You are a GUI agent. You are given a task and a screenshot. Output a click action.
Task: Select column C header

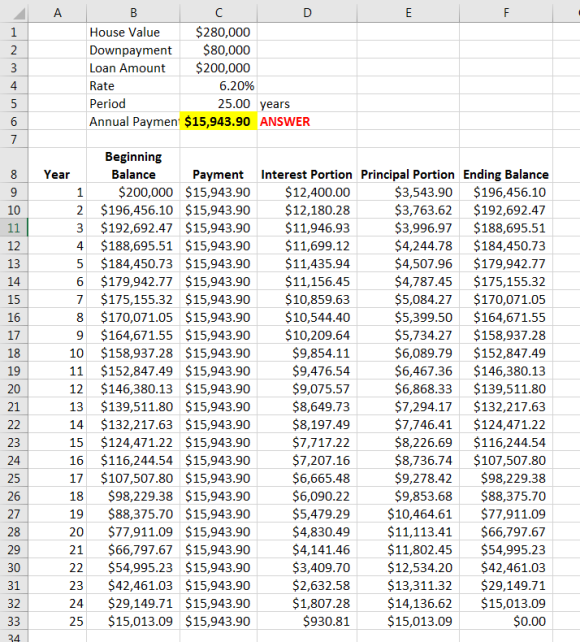(219, 13)
